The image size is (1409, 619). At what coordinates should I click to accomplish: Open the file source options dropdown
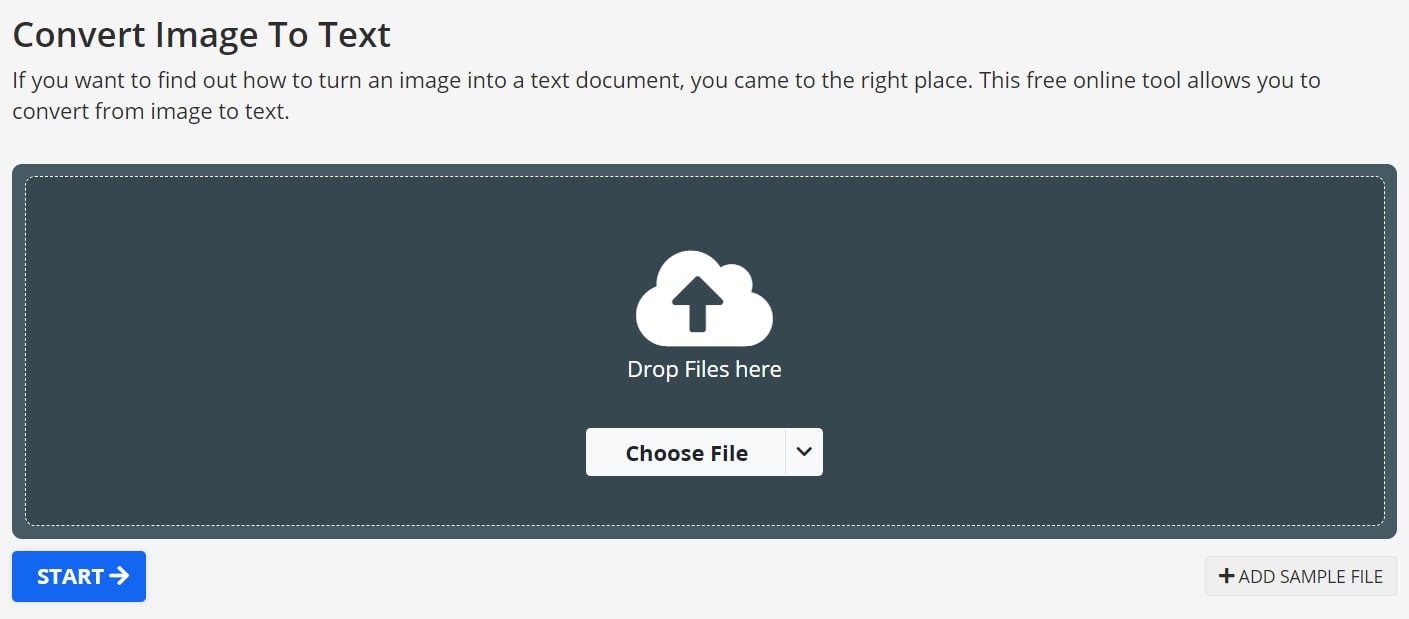pos(804,452)
